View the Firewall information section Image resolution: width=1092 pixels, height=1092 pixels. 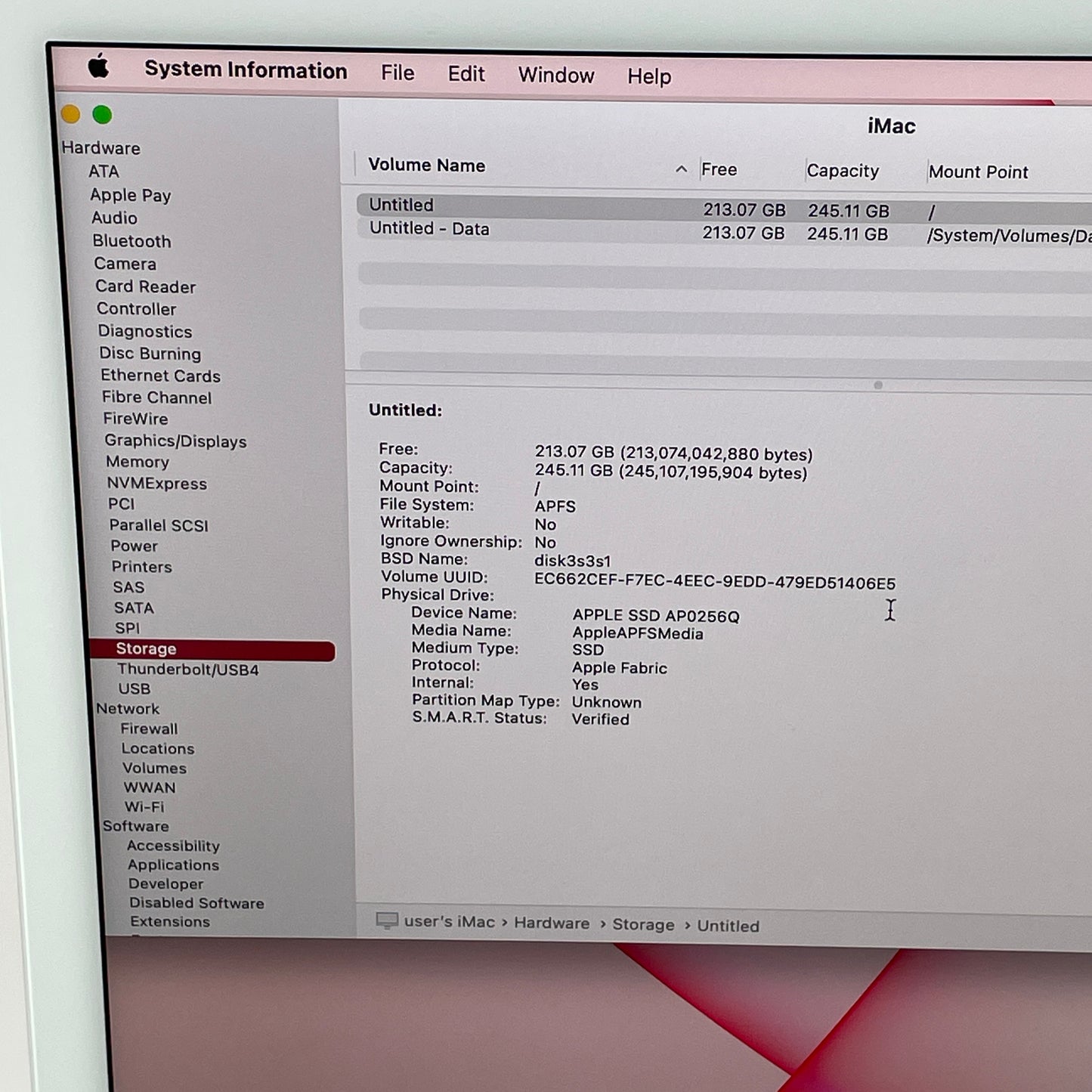tap(150, 729)
